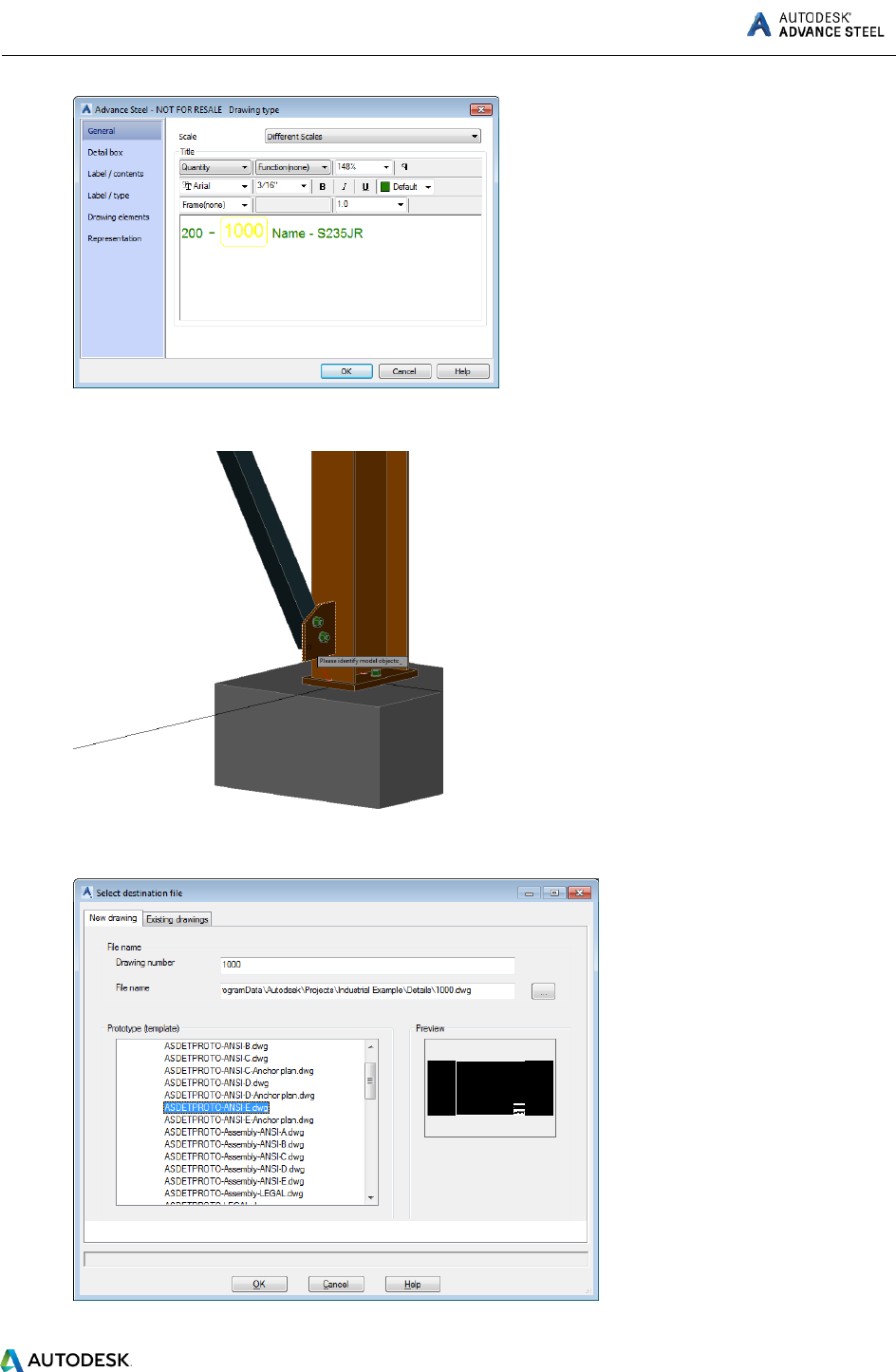
Task: Click OK in Select destination file dialog
Action: pyautogui.click(x=259, y=1284)
